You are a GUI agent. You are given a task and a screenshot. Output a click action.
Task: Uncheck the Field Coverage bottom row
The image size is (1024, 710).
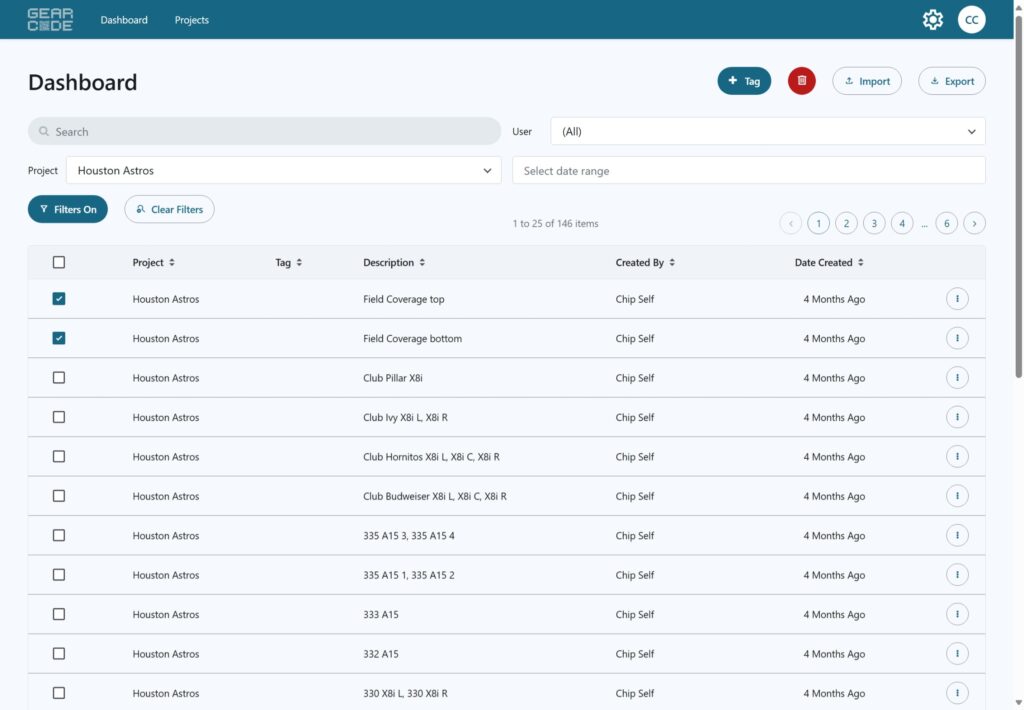tap(59, 338)
